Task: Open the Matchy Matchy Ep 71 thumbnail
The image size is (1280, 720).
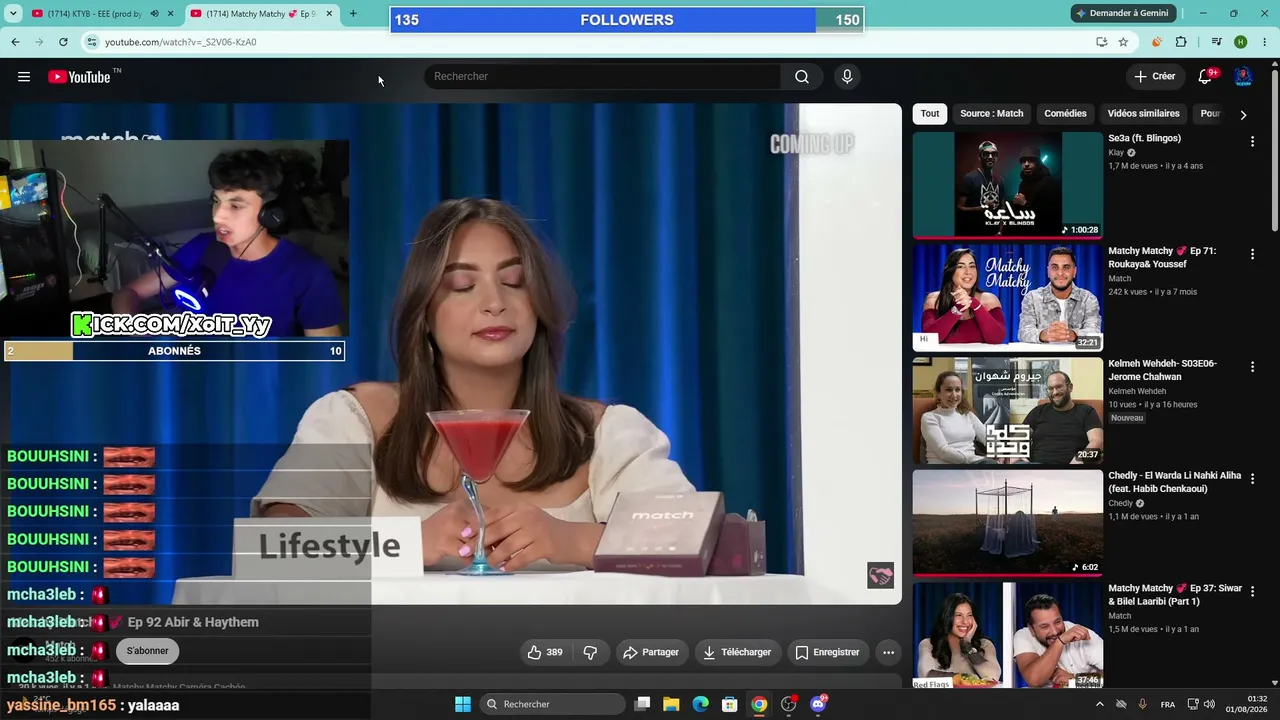Action: [x=1007, y=297]
